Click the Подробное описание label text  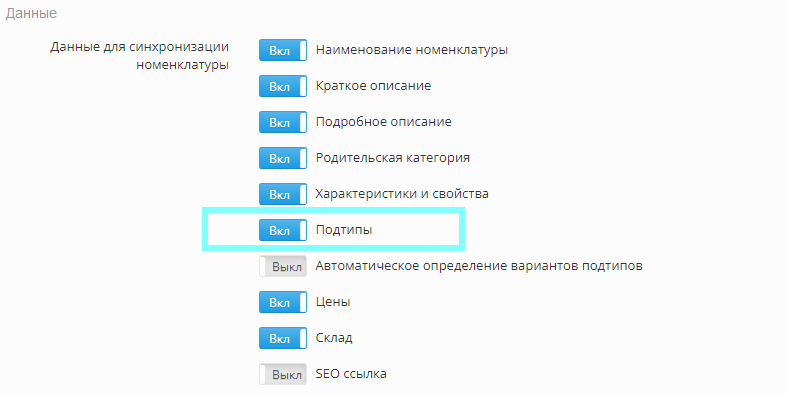[x=383, y=122]
